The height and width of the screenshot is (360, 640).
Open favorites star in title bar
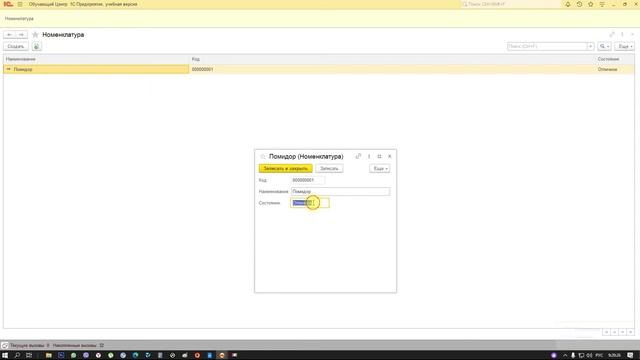coord(591,4)
